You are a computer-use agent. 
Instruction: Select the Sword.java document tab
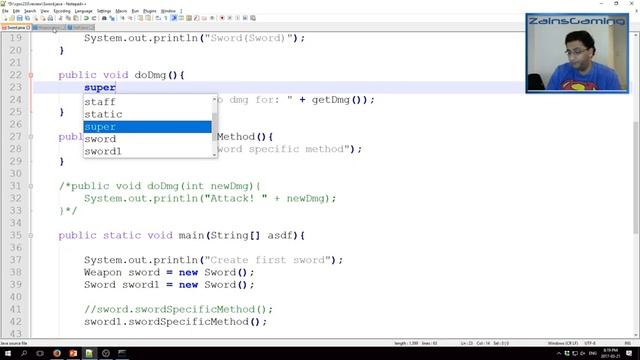coord(16,27)
